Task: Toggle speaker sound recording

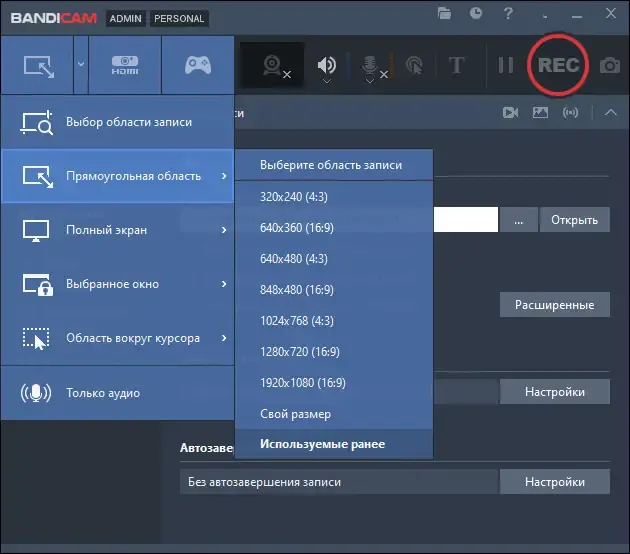Action: (327, 65)
